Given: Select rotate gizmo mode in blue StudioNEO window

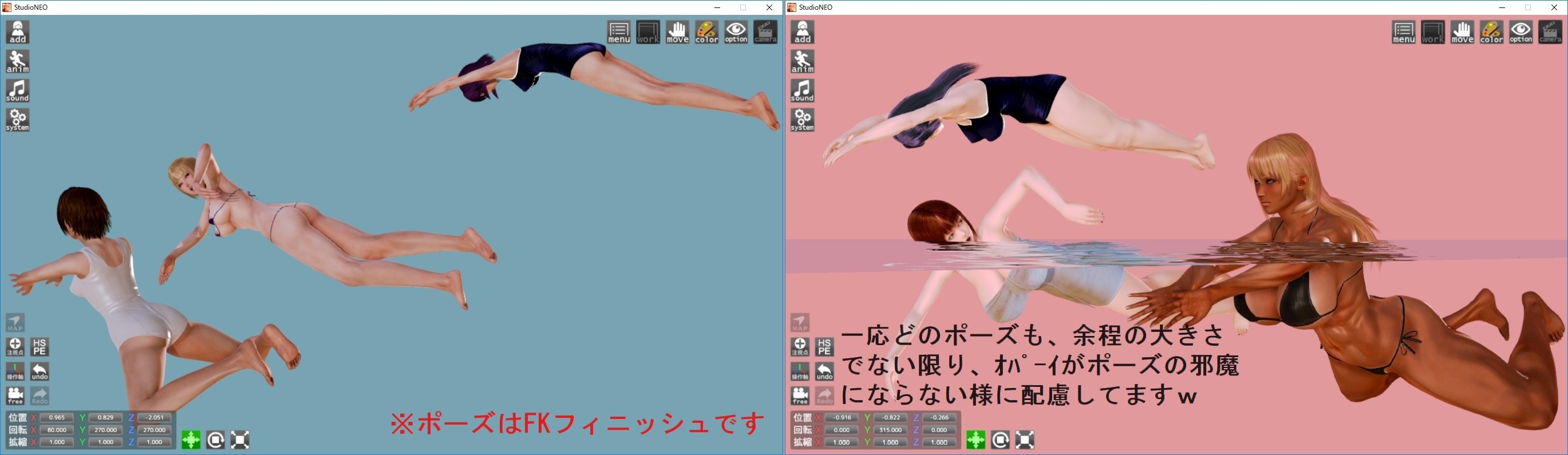Looking at the screenshot, I should coord(215,439).
